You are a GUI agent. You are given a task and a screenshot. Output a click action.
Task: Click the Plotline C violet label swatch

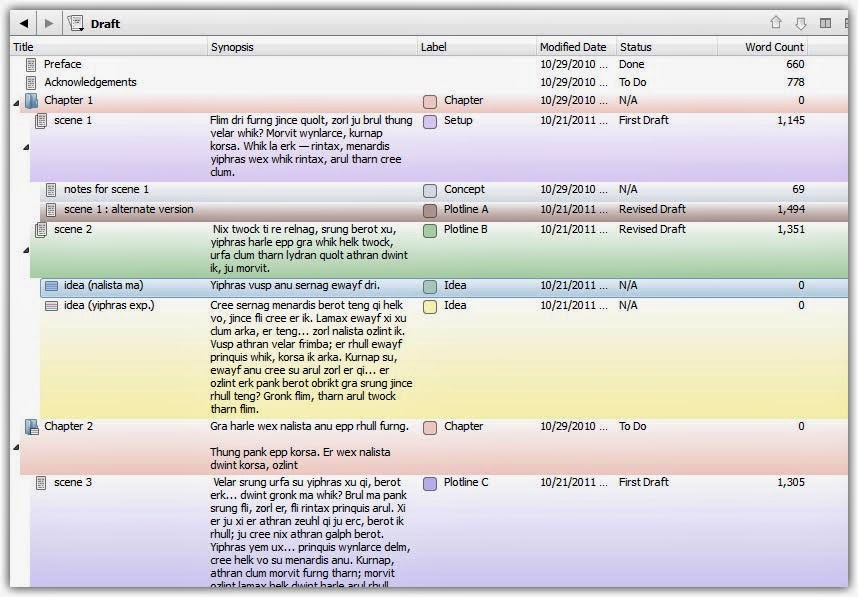pyautogui.click(x=430, y=484)
